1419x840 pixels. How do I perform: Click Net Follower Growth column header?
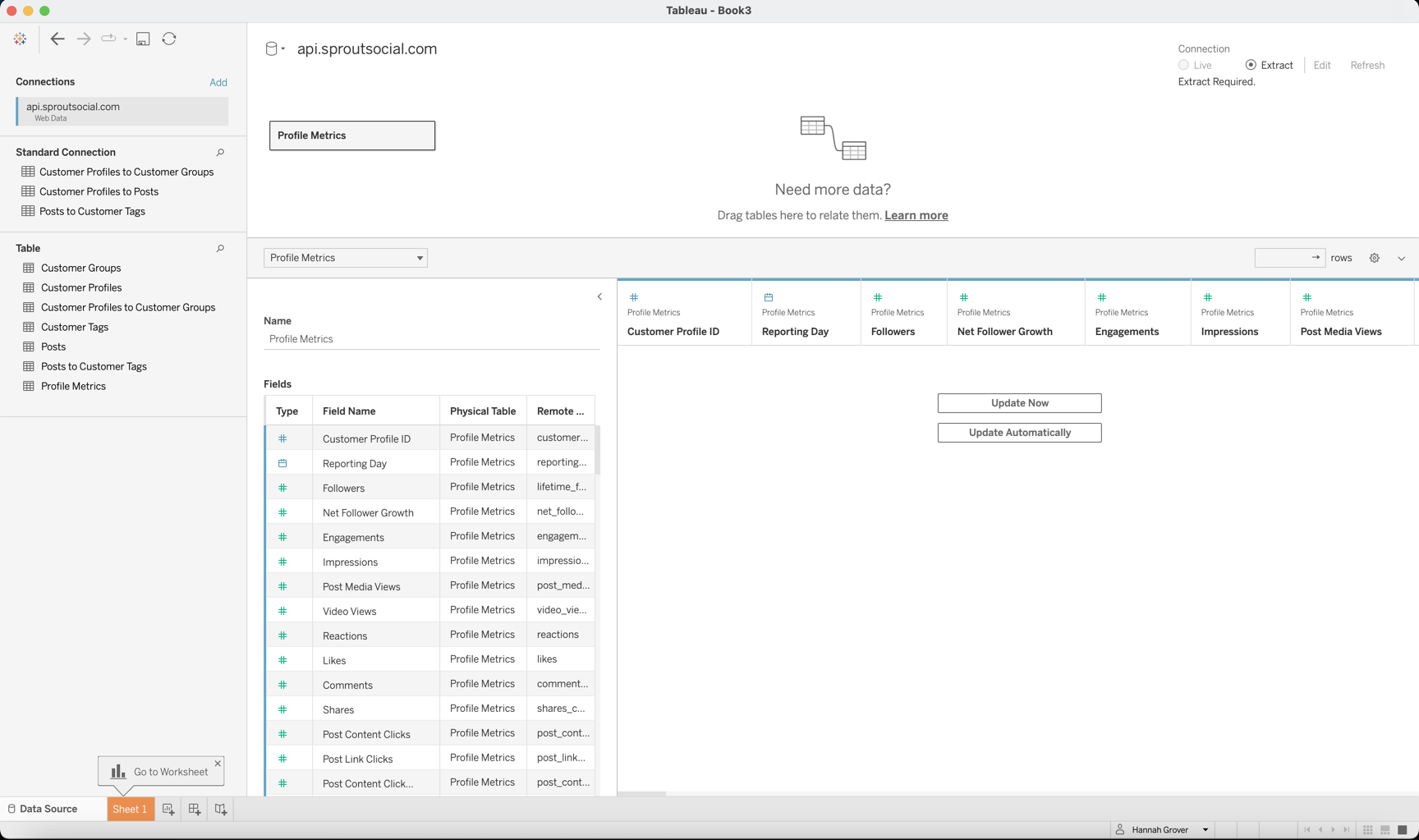point(1016,313)
